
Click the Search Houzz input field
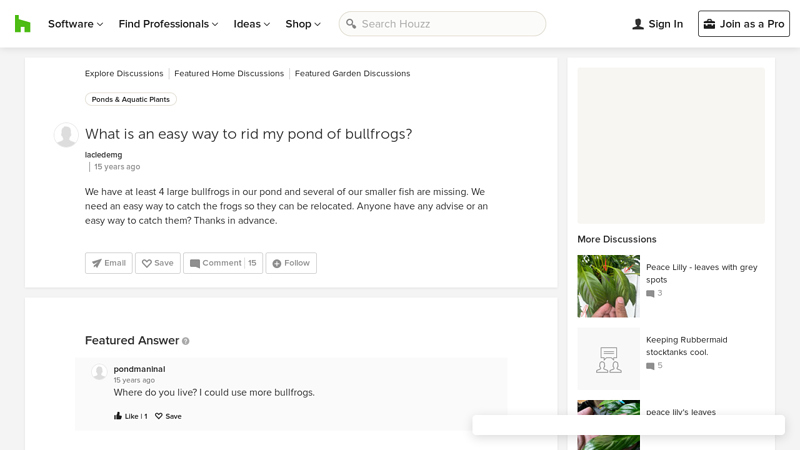pyautogui.click(x=442, y=24)
